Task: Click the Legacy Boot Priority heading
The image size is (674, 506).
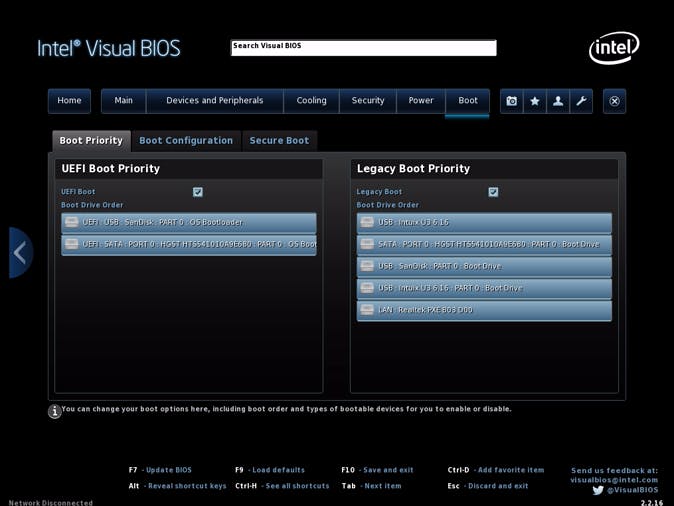Action: click(413, 169)
